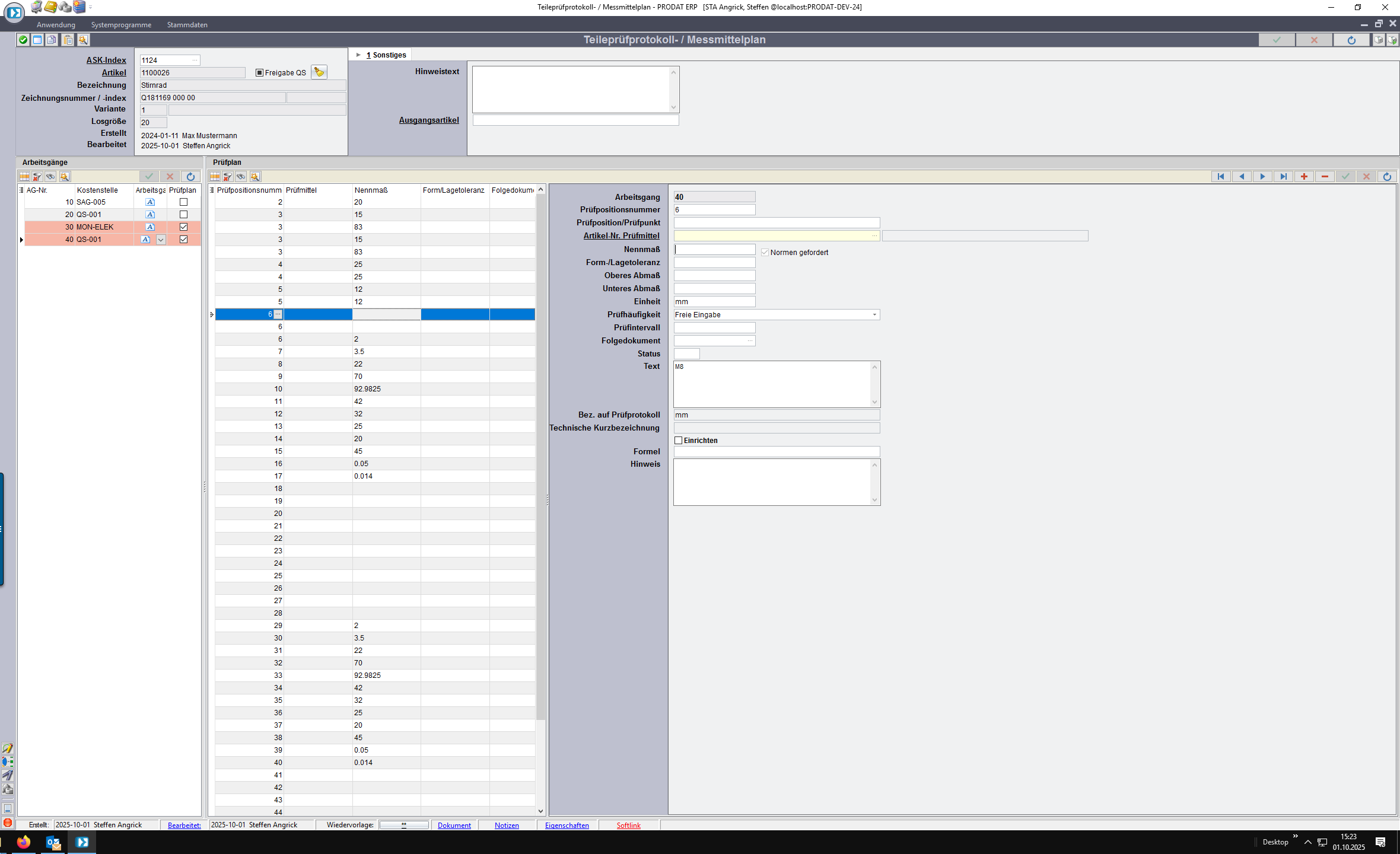Click the broom icon beside Freigabe QS

coord(319,72)
